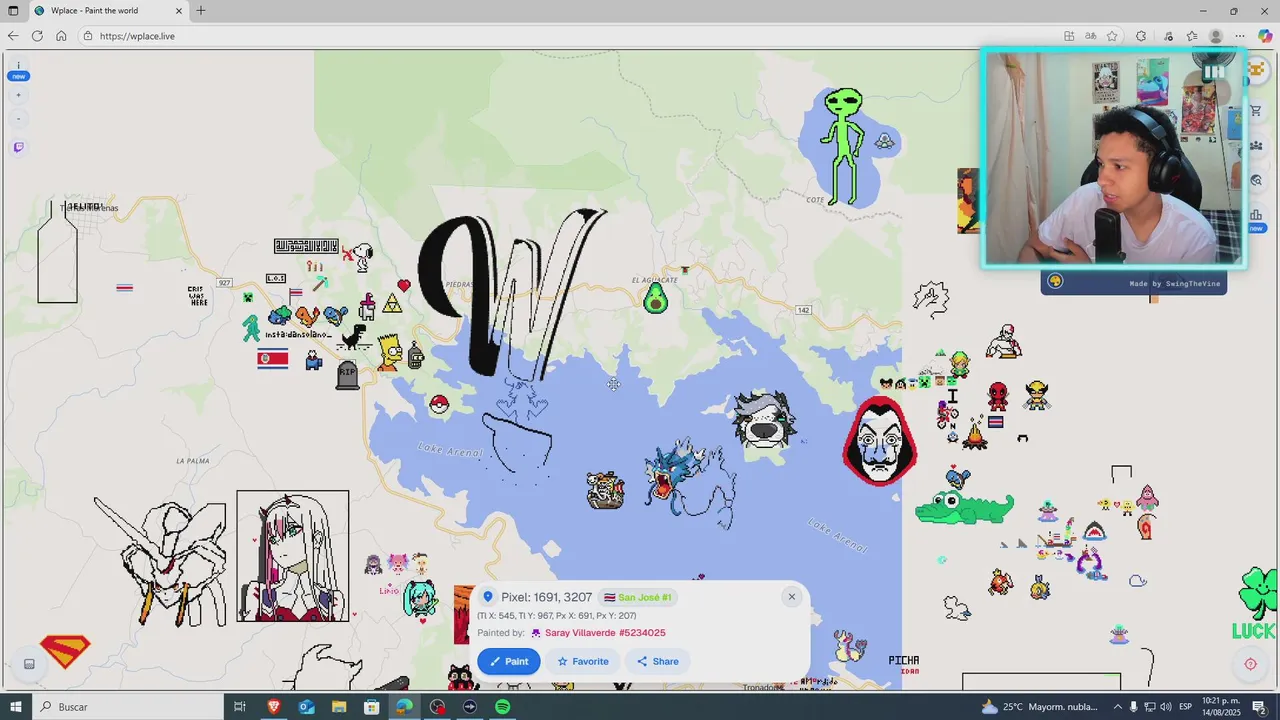1280x720 pixels.
Task: Click the San José #1 region tag
Action: click(638, 597)
